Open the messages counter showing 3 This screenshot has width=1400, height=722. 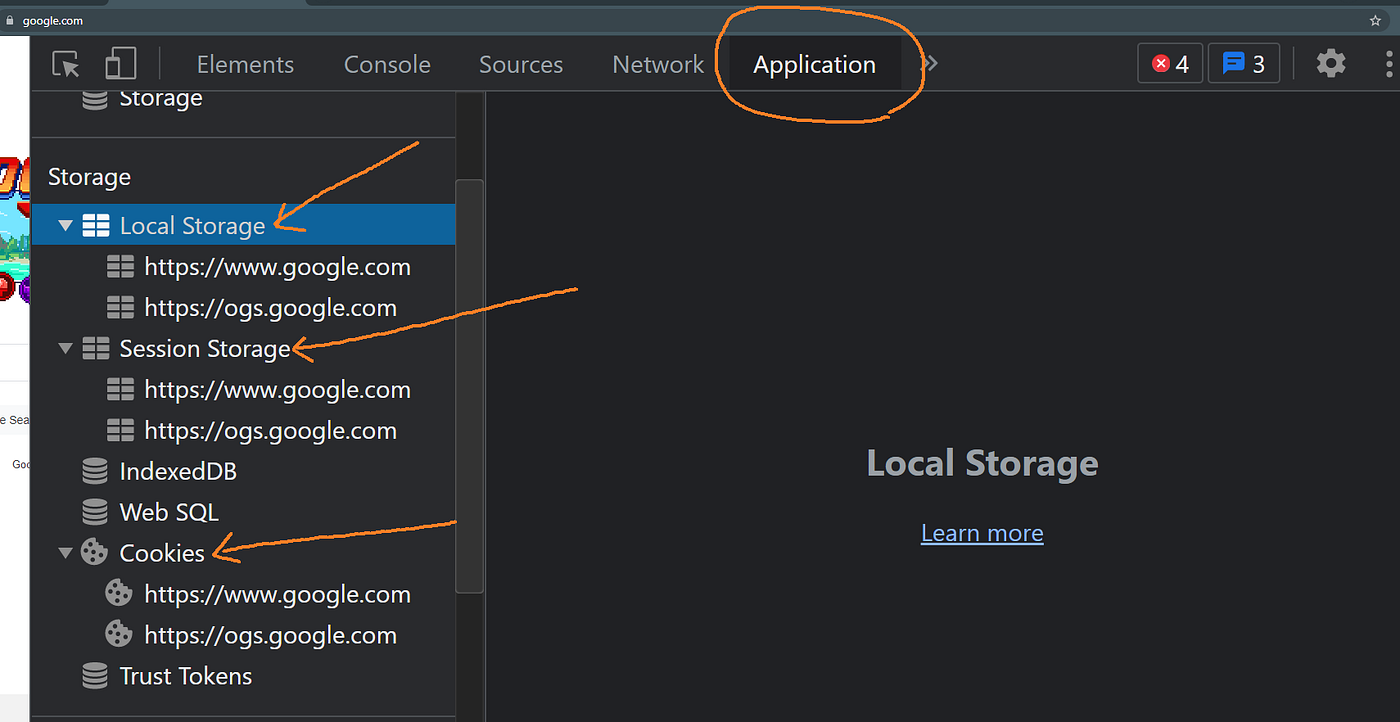point(1244,64)
